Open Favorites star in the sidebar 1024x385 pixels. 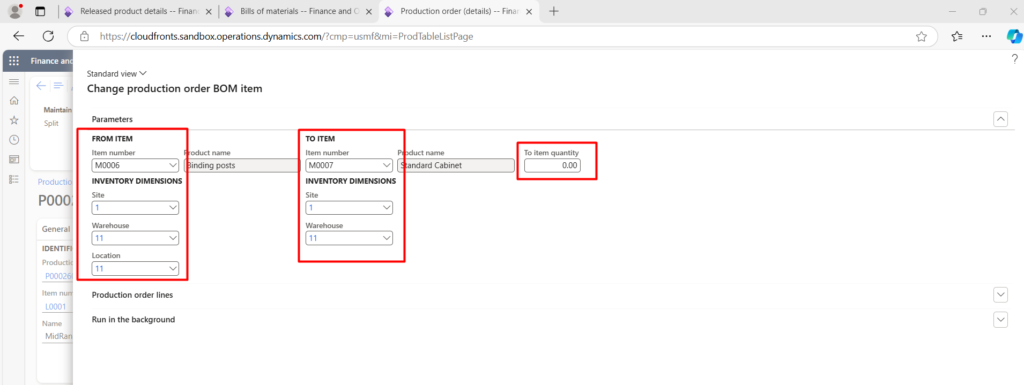pos(14,120)
